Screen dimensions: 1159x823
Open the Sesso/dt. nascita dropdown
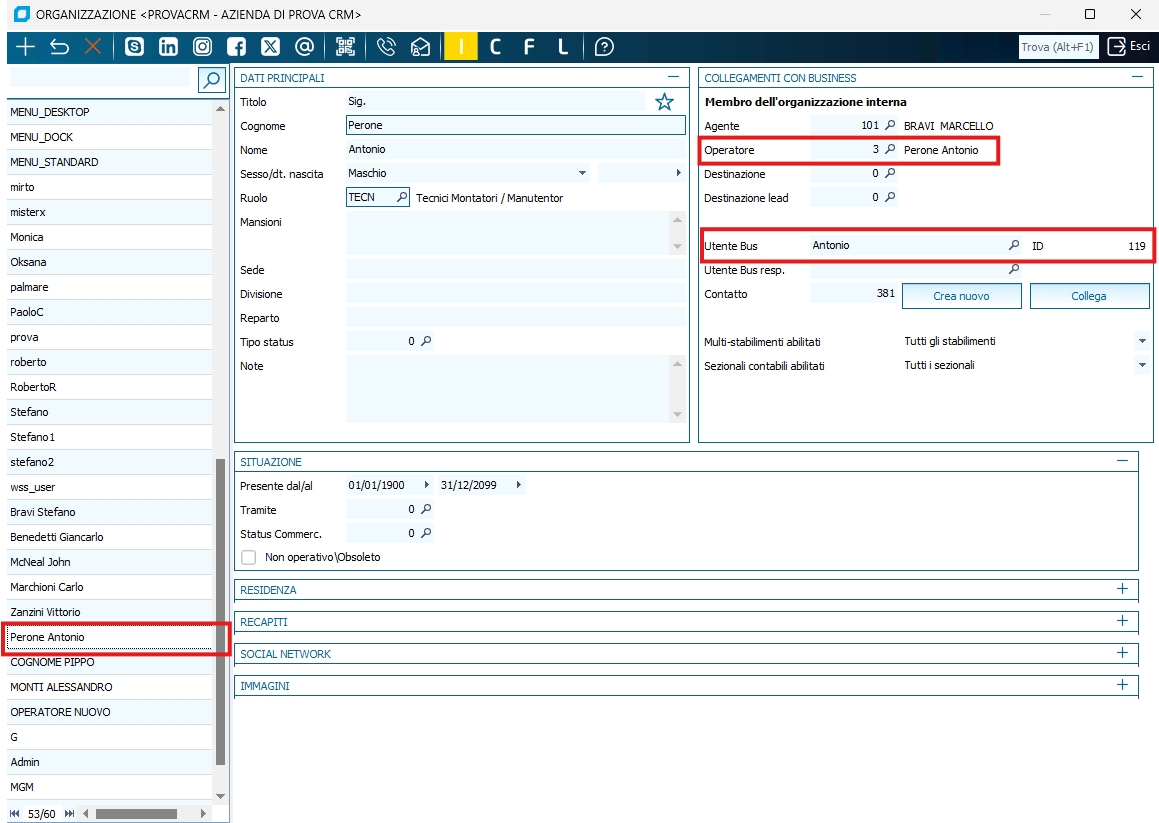[x=582, y=174]
